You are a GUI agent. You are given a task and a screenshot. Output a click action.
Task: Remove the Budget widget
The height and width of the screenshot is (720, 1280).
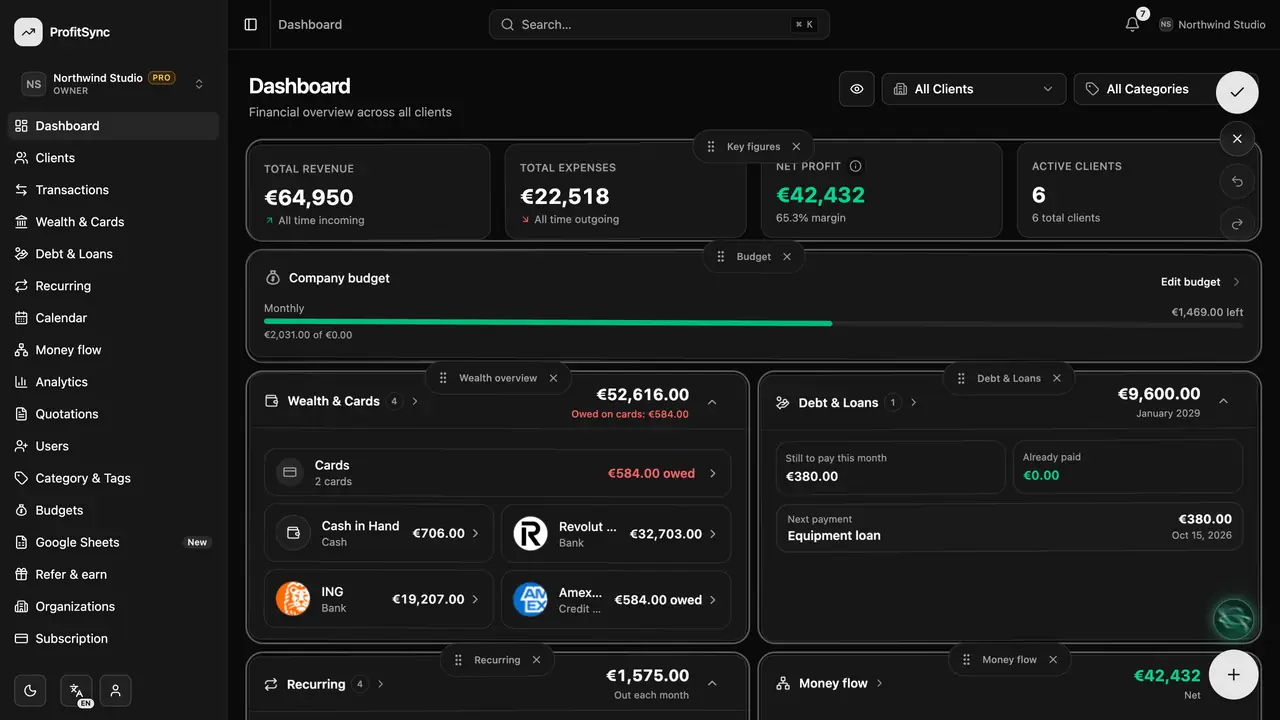787,257
